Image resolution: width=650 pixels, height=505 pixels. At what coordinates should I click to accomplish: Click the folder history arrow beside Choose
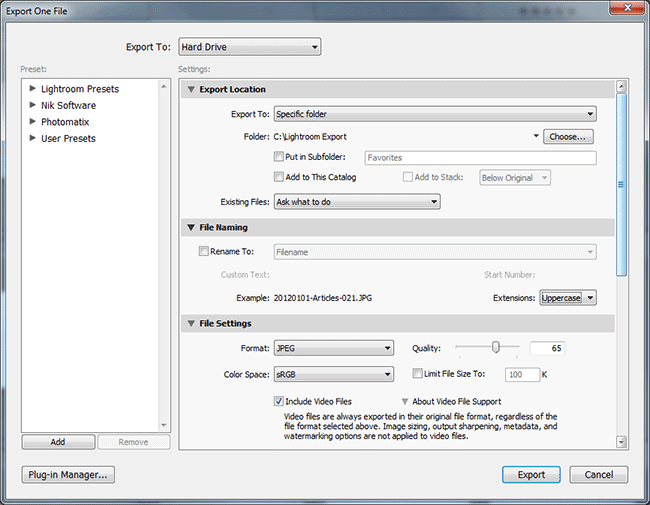tap(536, 136)
